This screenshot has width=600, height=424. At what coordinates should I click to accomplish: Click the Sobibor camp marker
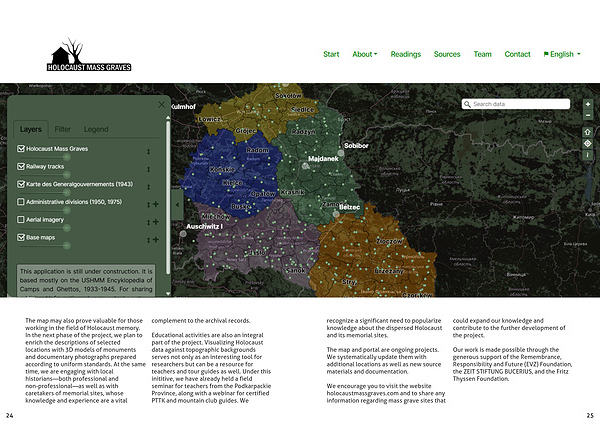point(341,153)
